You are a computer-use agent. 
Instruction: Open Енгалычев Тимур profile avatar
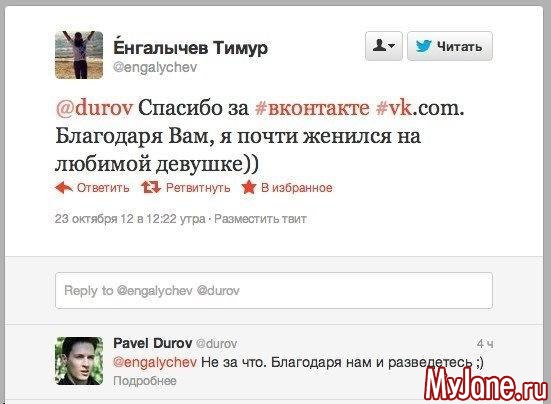[79, 55]
